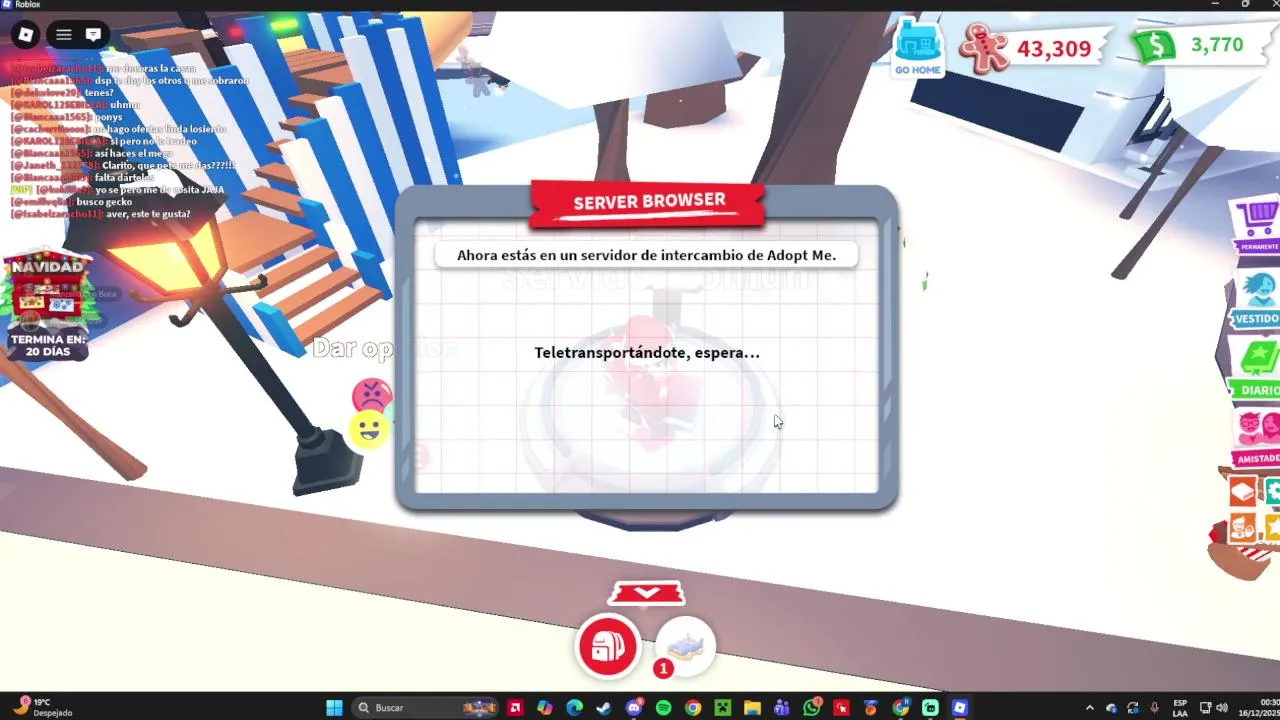Click chat message 'aver, este te gusta?'
This screenshot has height=720, width=1280.
coord(148,214)
